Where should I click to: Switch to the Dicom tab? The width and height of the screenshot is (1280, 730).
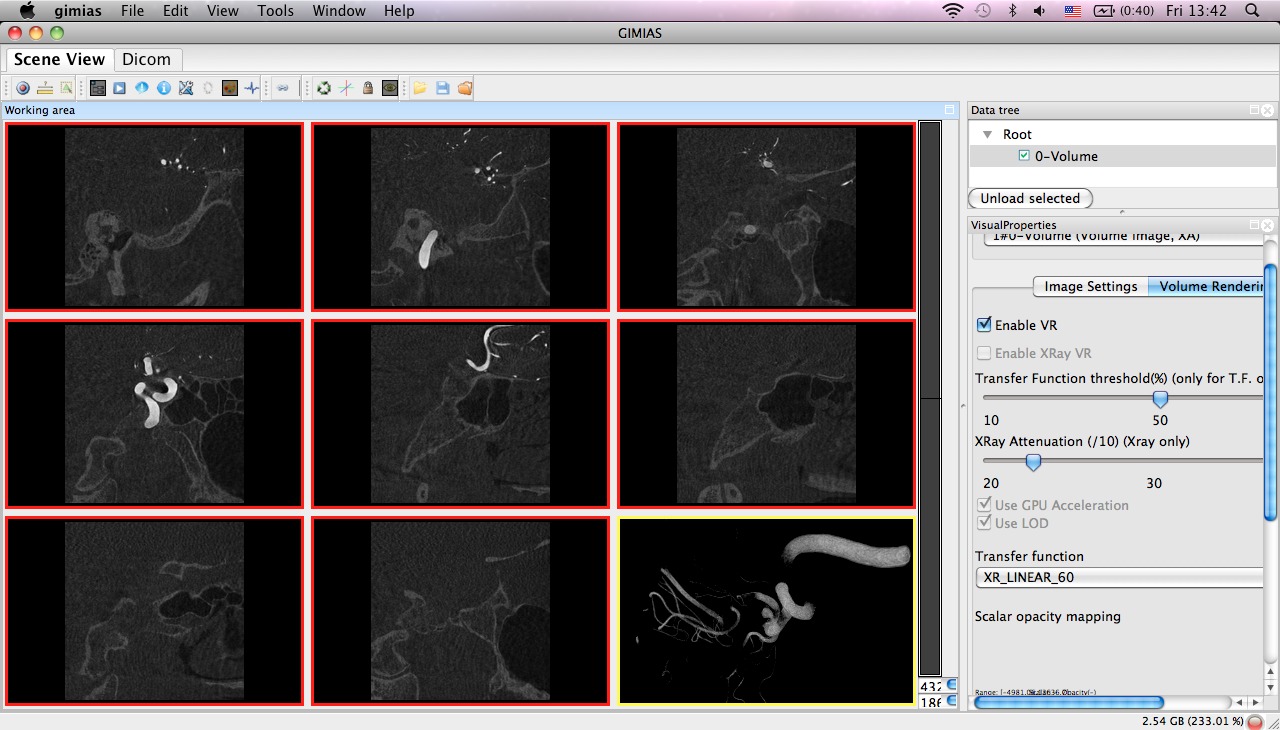click(x=146, y=59)
